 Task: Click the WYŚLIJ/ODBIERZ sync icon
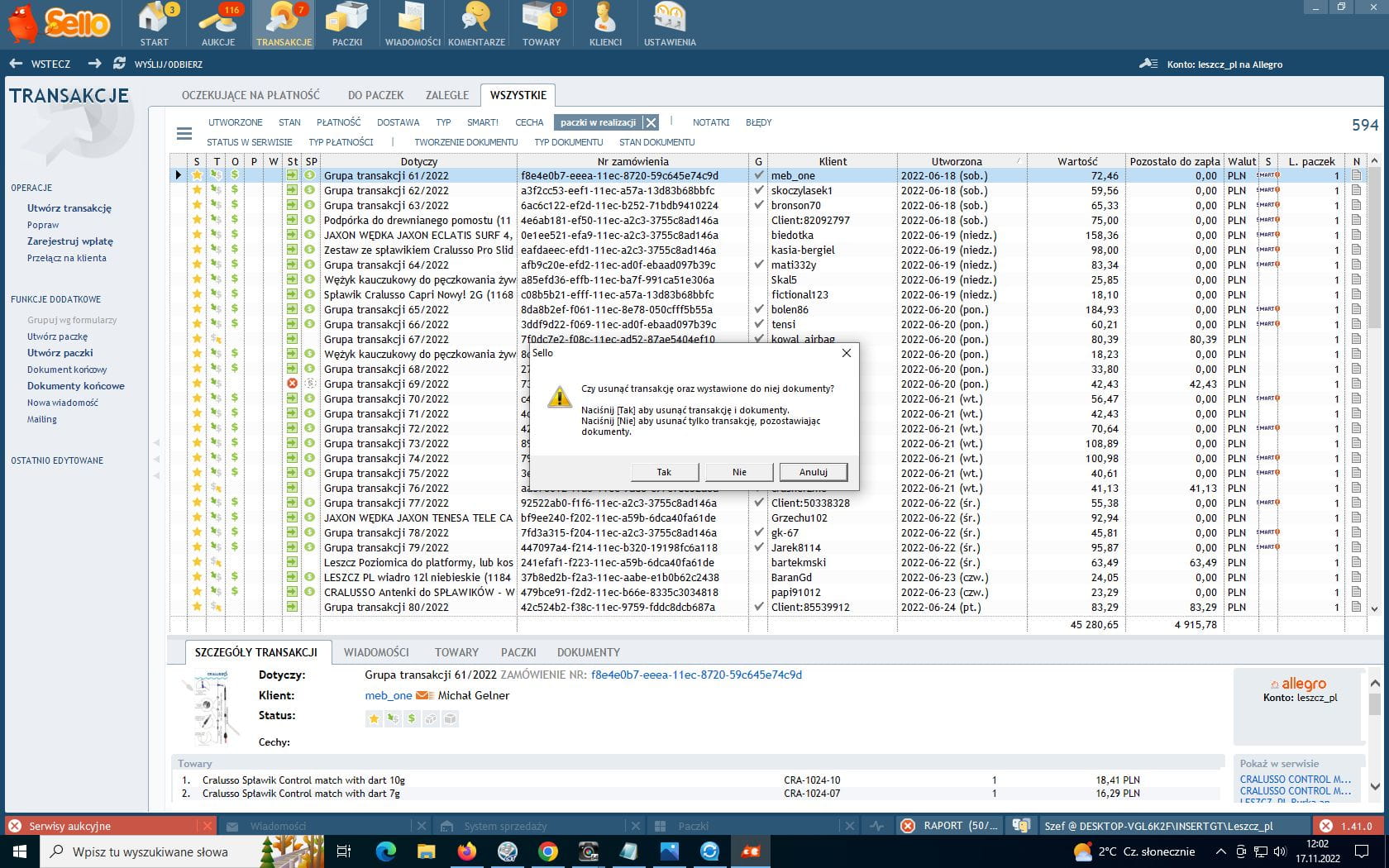120,64
